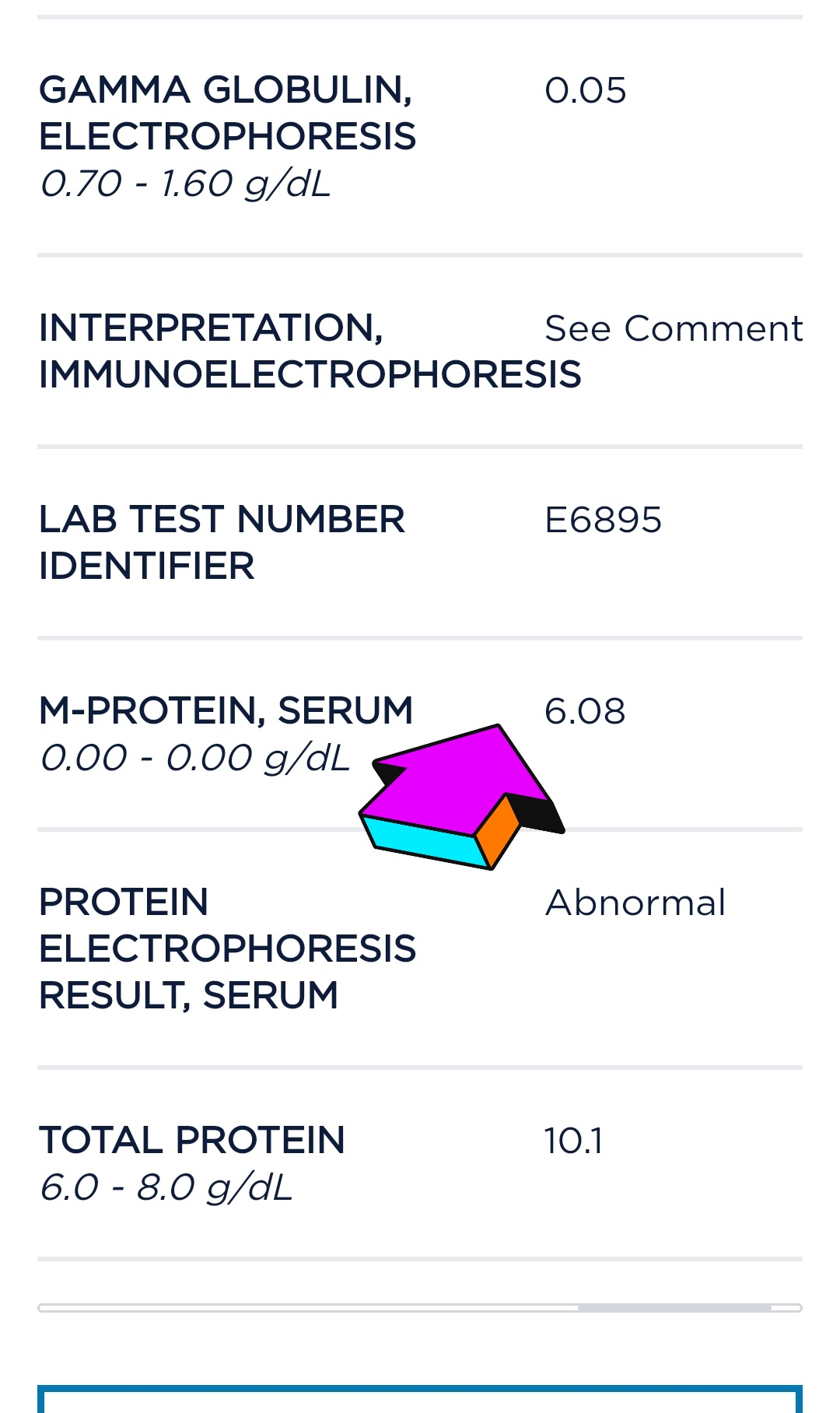Tap the 0.00 - 0.00 g/dL reference range
Image resolution: width=840 pixels, height=1413 pixels.
(195, 758)
